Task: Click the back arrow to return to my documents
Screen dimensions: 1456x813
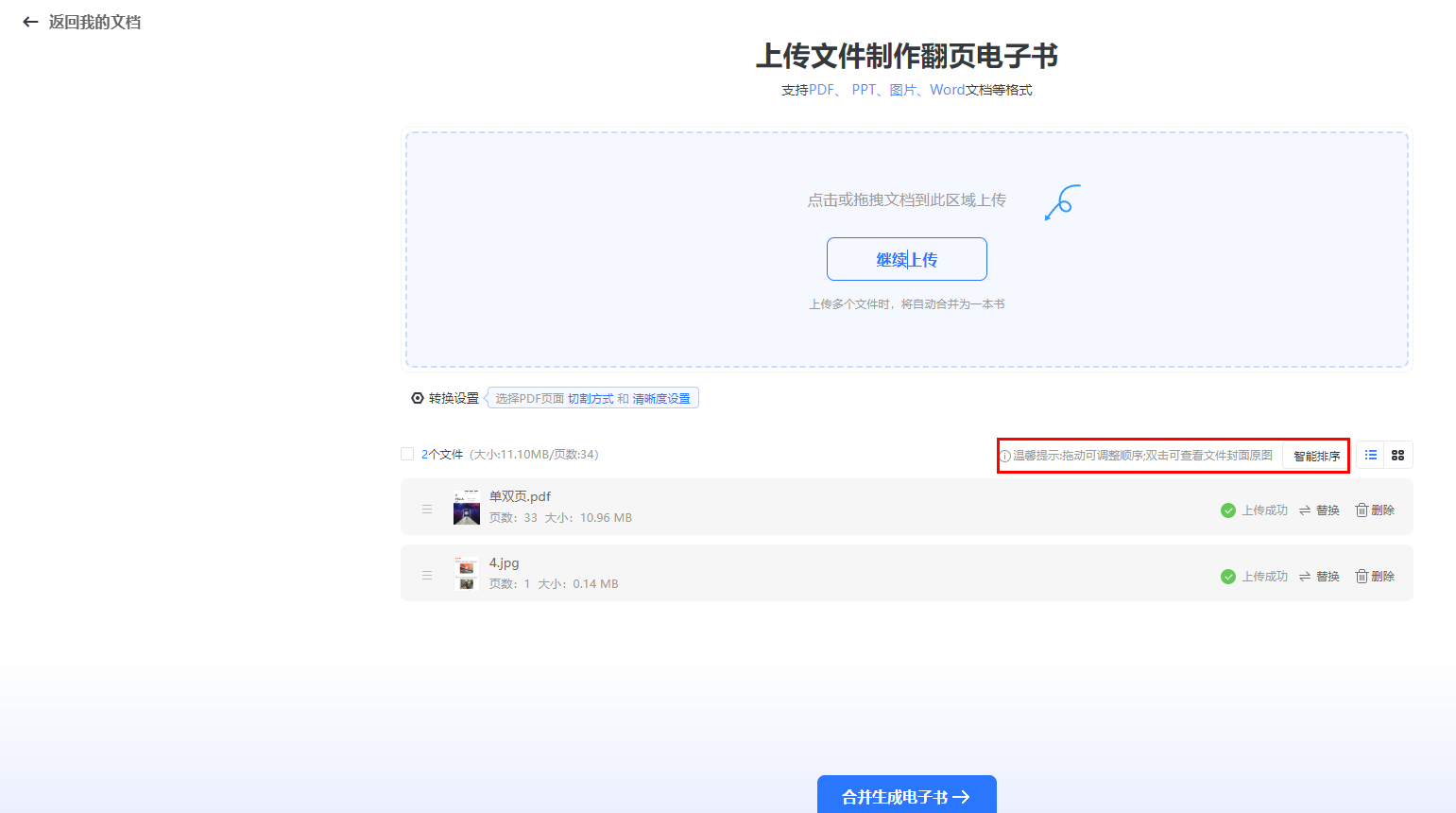Action: [30, 22]
